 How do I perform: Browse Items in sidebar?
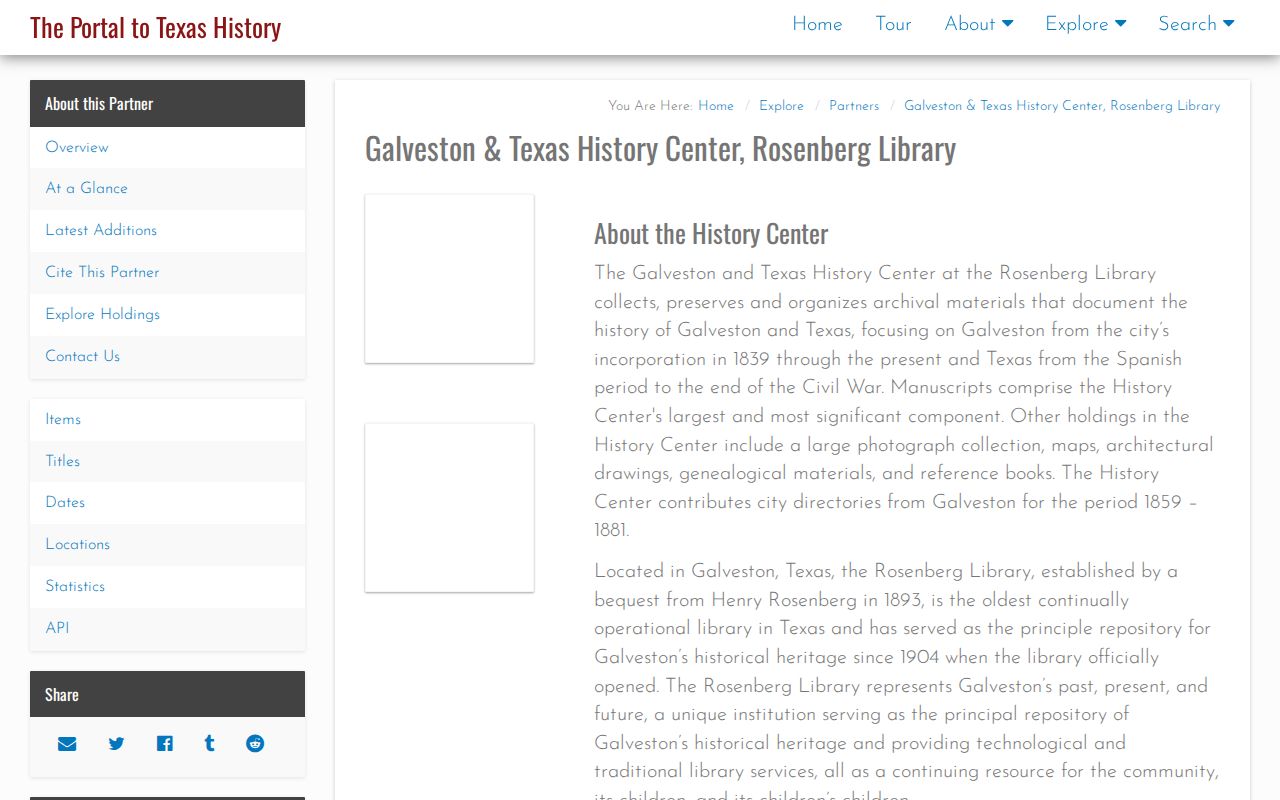click(167, 420)
